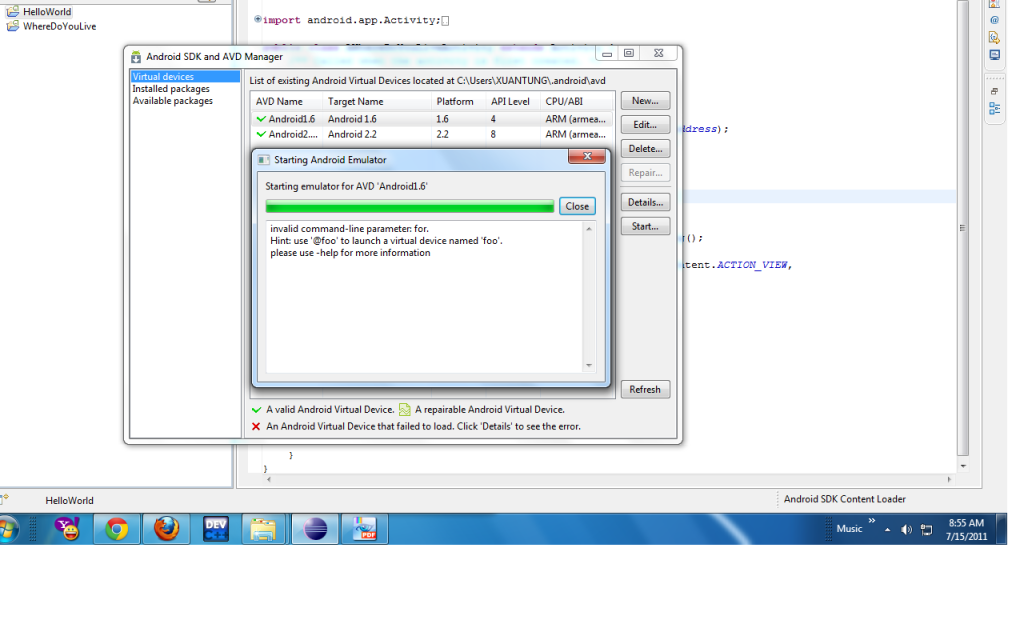1024x640 pixels.
Task: Click the 'Android 2.2' target name cell
Action: [352, 134]
